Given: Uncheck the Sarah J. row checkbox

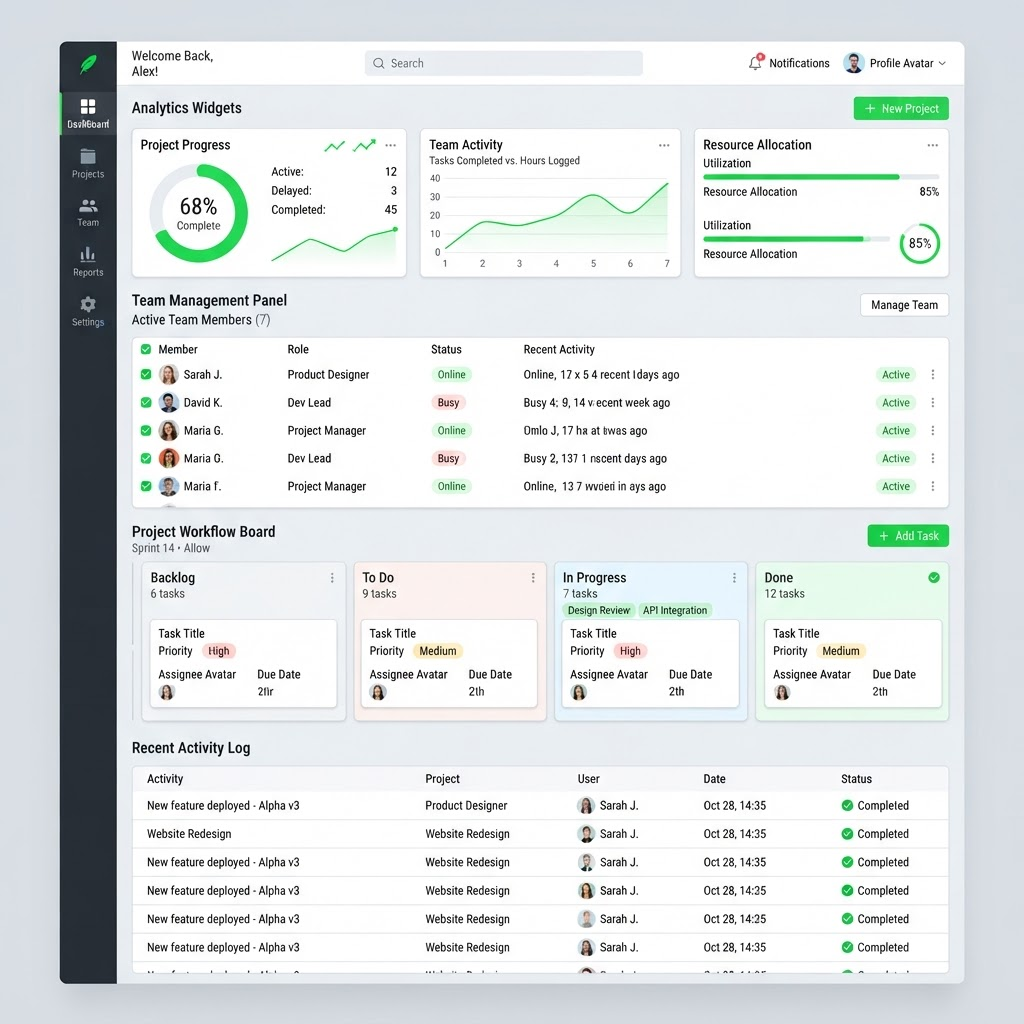Looking at the screenshot, I should coord(146,374).
